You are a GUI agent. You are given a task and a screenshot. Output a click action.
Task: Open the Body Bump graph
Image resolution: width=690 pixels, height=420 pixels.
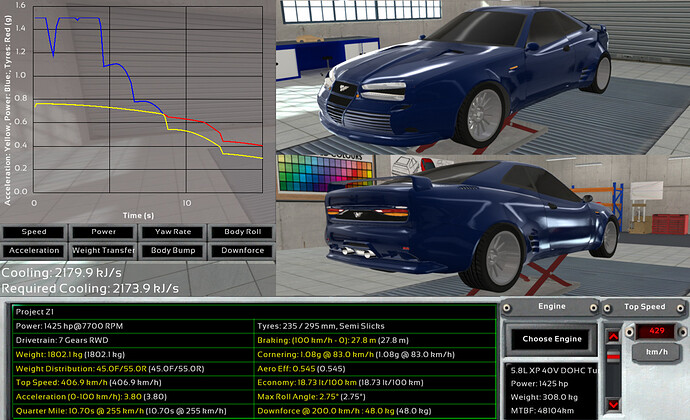(x=173, y=251)
